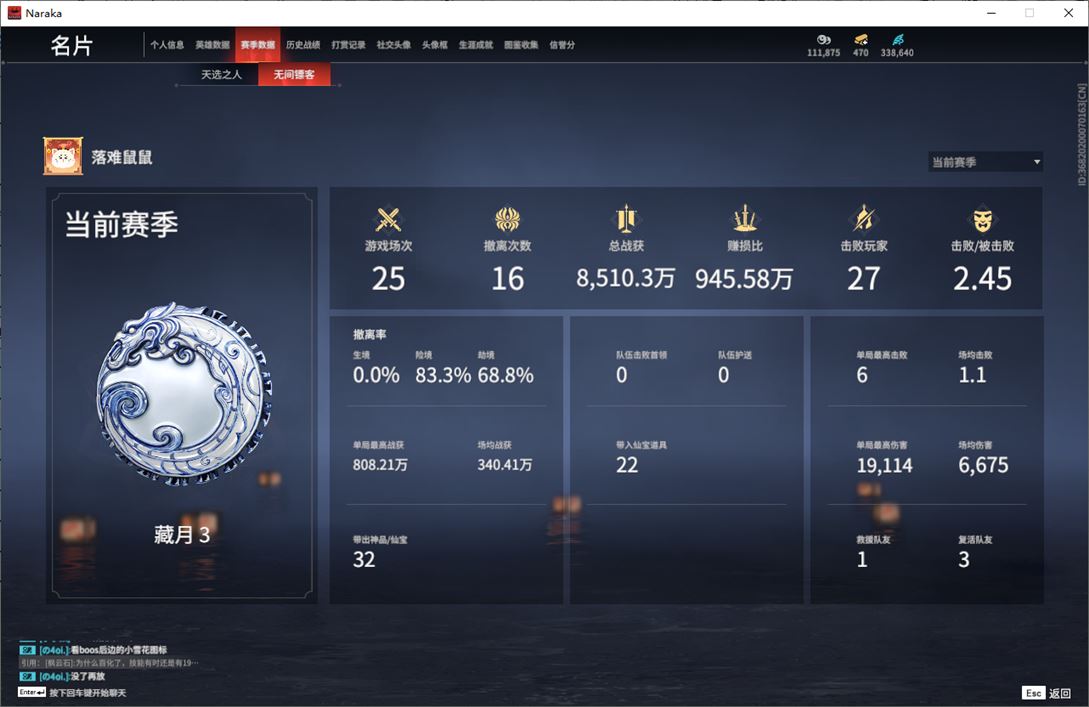Click the 83.3% extraction rate
This screenshot has height=707, width=1089.
[443, 376]
